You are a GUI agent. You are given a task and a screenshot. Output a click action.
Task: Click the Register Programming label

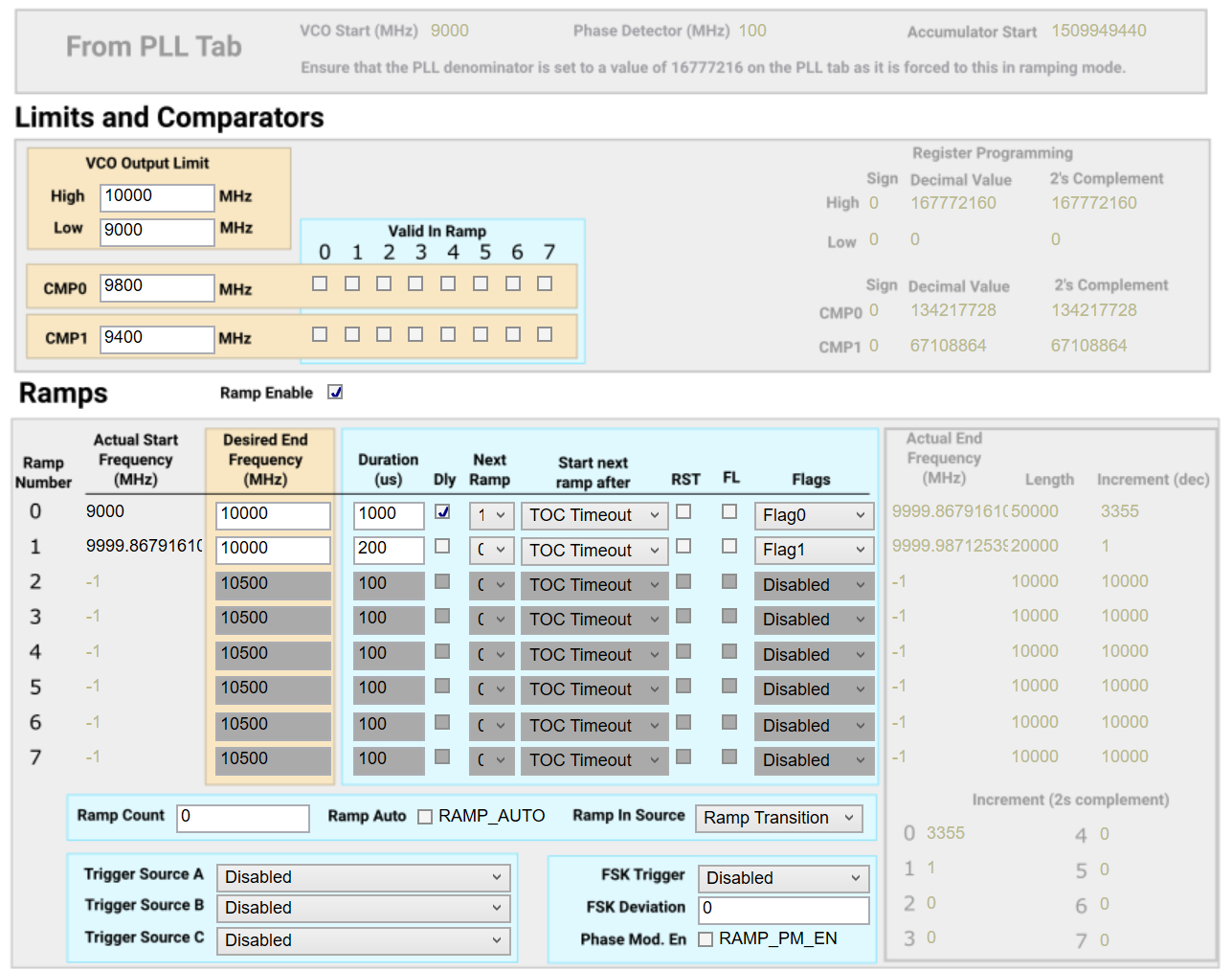[993, 153]
